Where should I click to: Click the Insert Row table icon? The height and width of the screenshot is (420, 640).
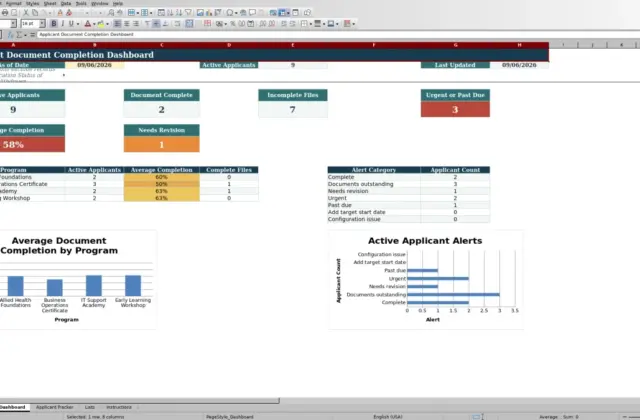(131, 13)
